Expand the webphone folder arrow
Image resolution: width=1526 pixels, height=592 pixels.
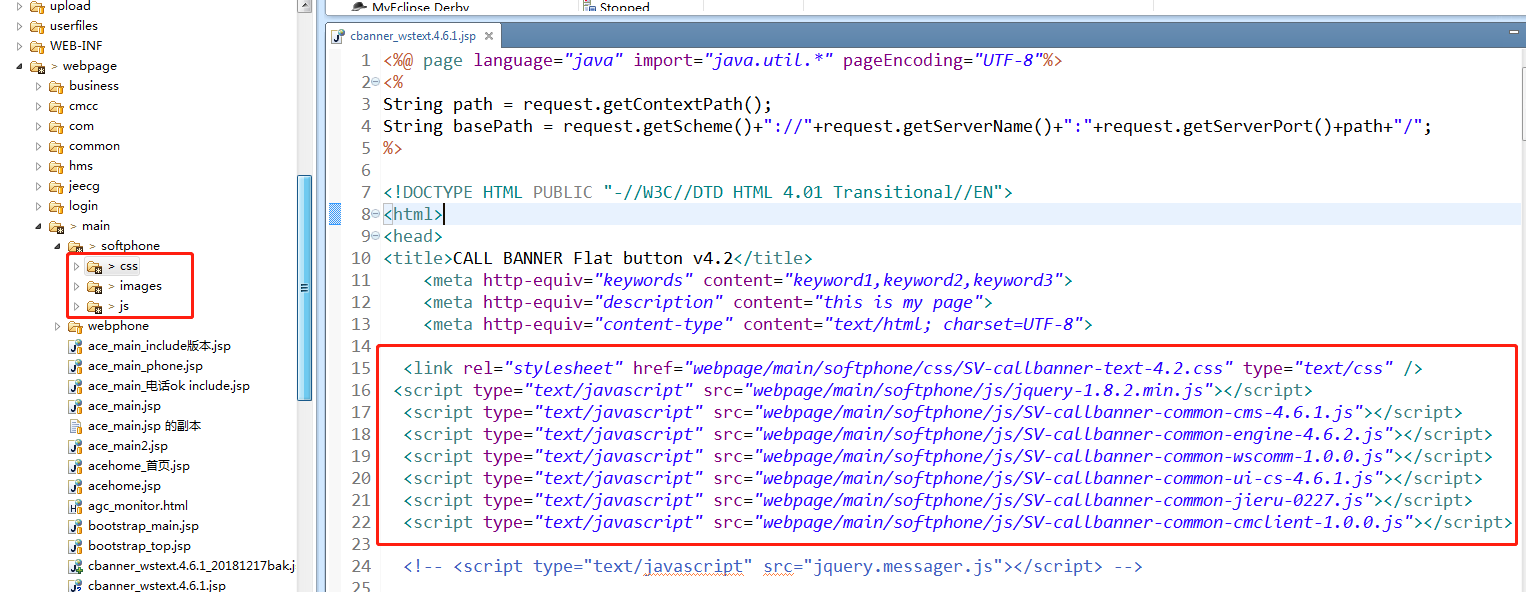[57, 326]
